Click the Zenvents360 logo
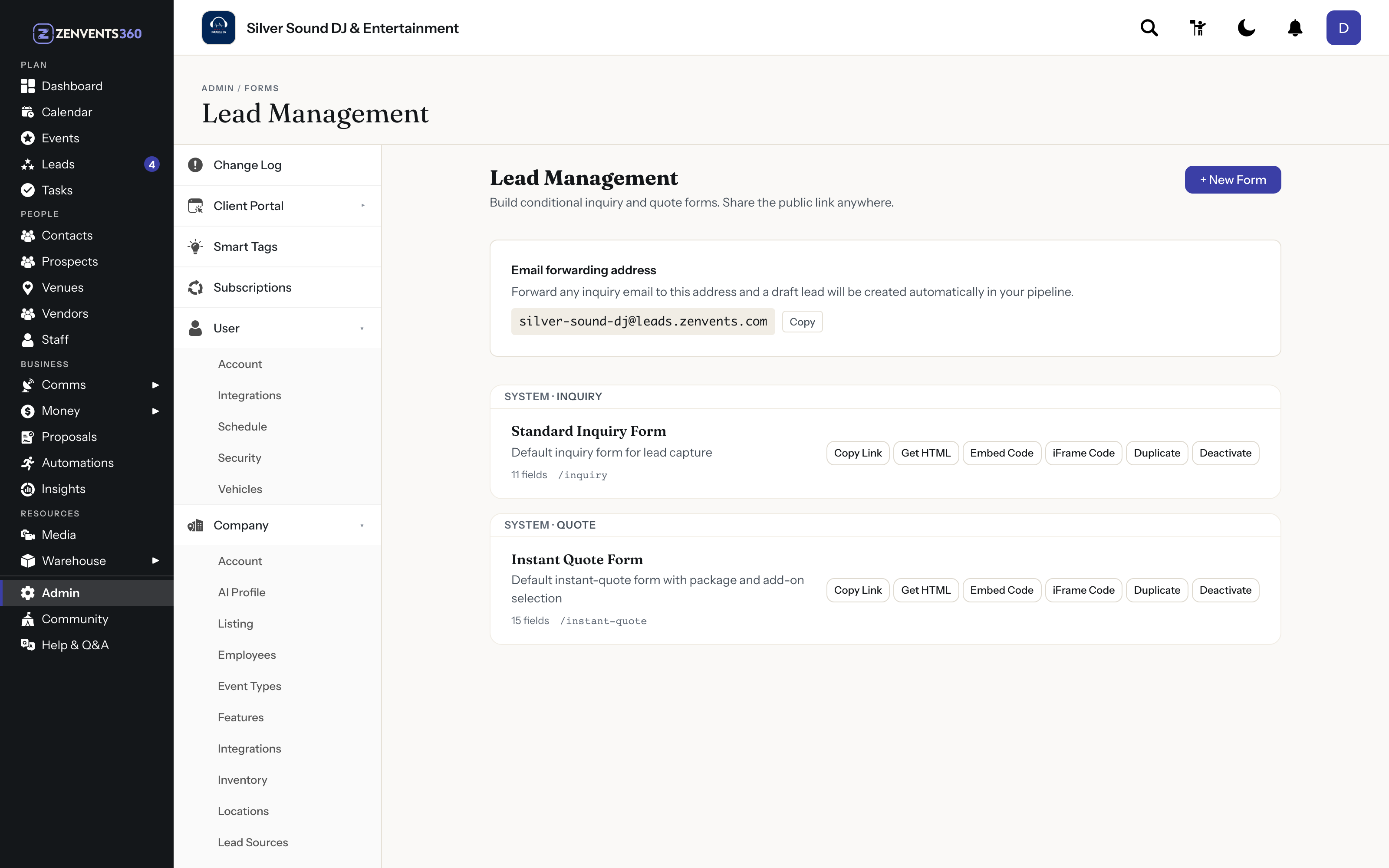 87,33
